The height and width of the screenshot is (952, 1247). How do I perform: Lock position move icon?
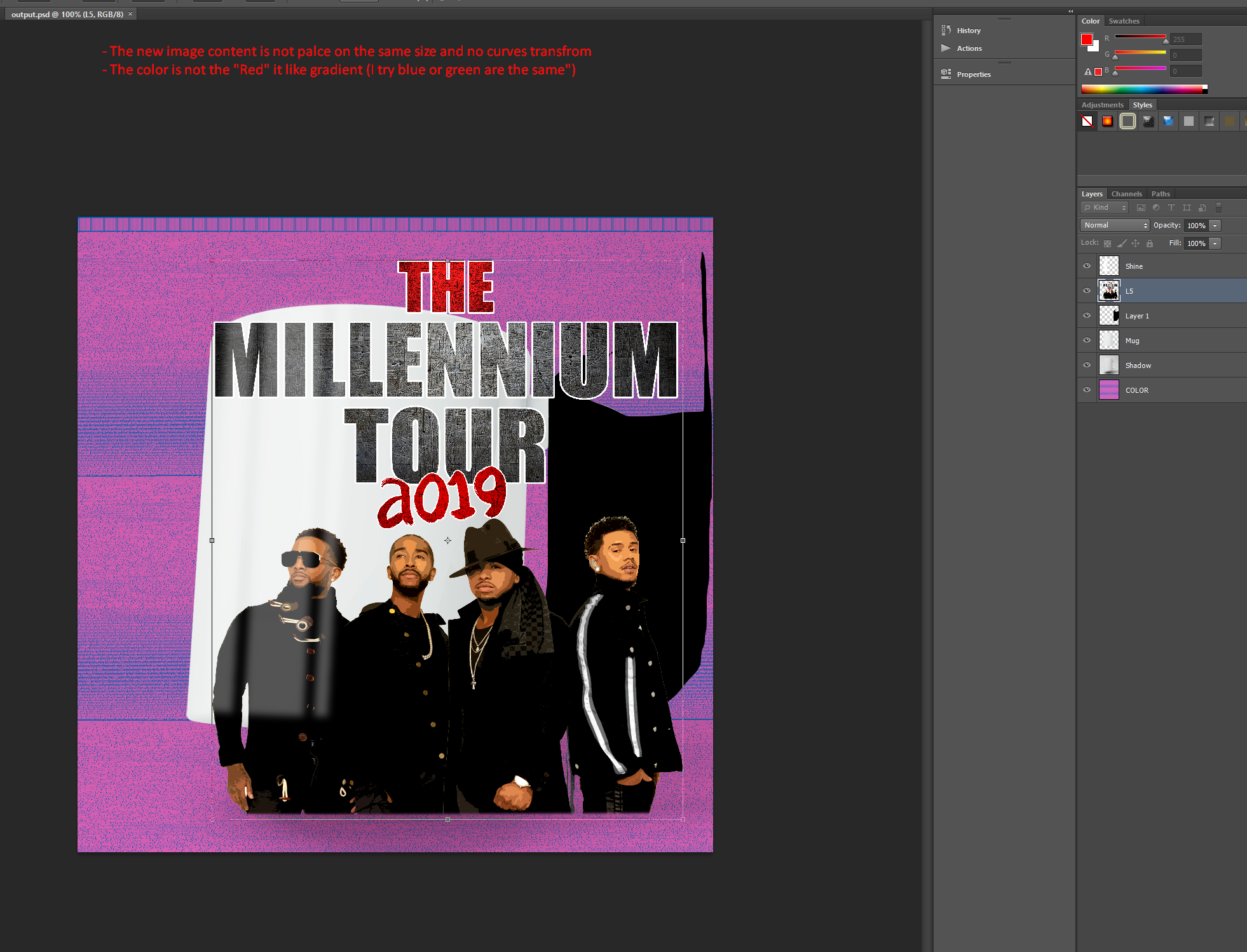[1136, 243]
